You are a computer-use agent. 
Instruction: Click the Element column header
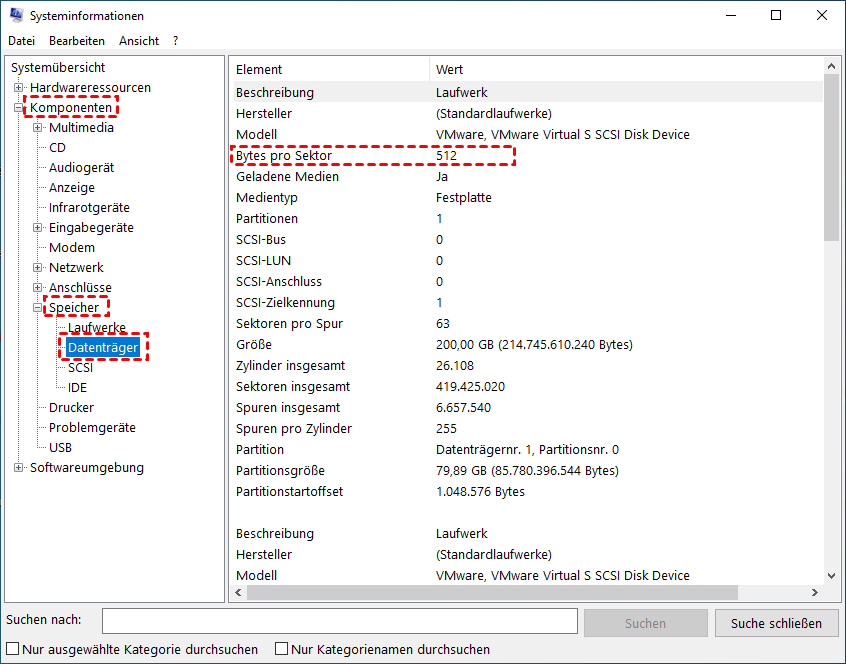pyautogui.click(x=330, y=70)
